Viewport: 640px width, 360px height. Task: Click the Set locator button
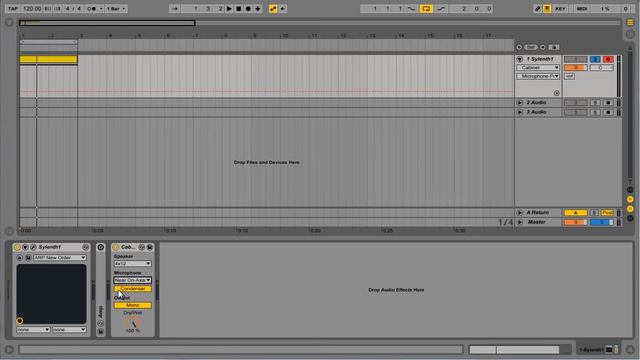coord(531,47)
